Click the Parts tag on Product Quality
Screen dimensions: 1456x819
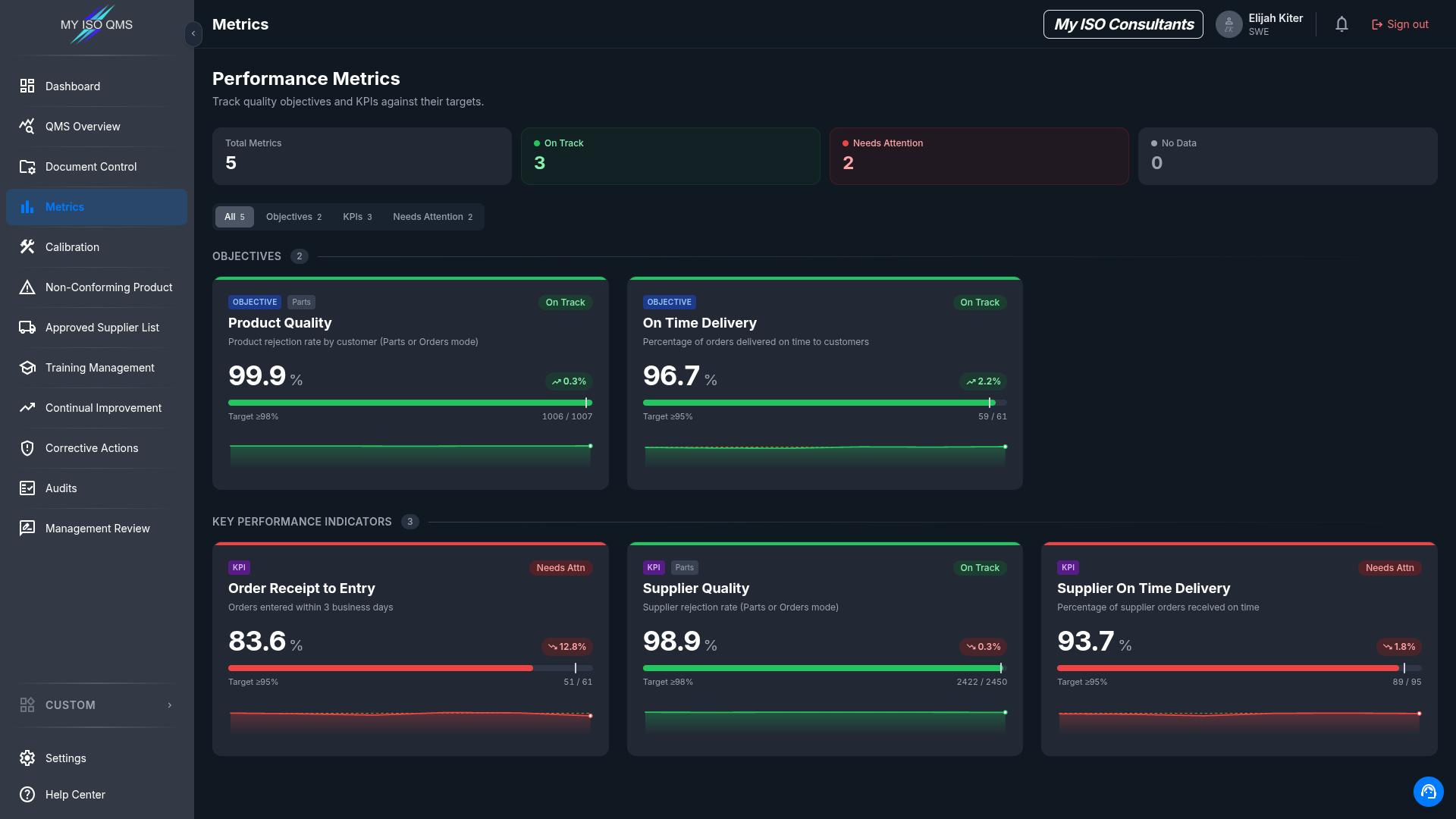click(301, 302)
